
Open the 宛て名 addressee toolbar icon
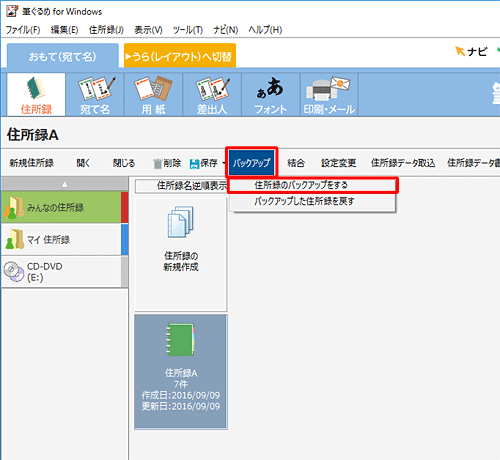95,95
